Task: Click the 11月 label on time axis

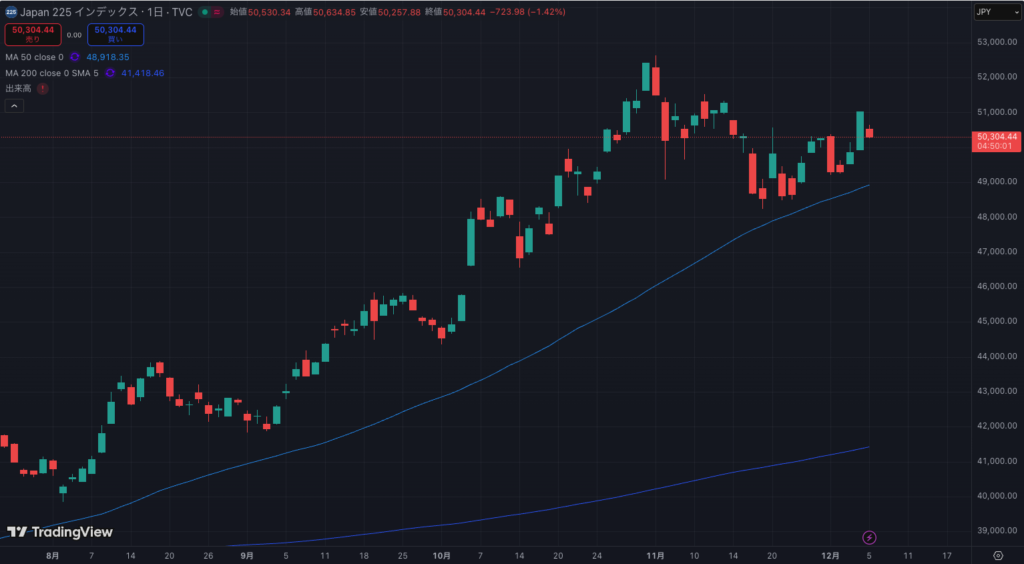Action: click(x=656, y=554)
